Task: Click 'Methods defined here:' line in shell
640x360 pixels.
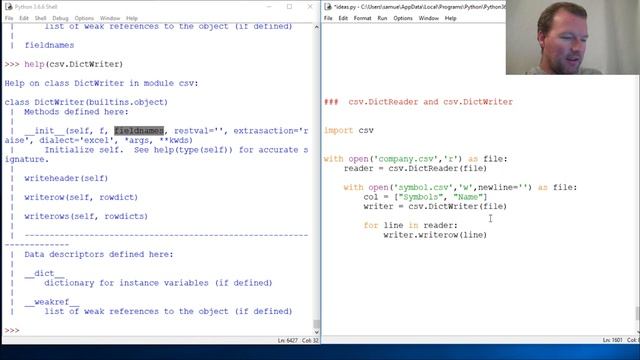Action: 76,112
